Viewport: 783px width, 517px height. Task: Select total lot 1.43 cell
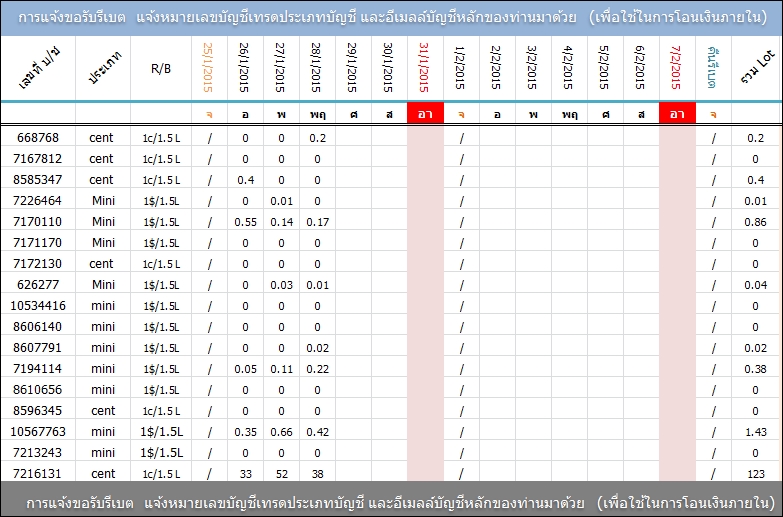pos(756,432)
